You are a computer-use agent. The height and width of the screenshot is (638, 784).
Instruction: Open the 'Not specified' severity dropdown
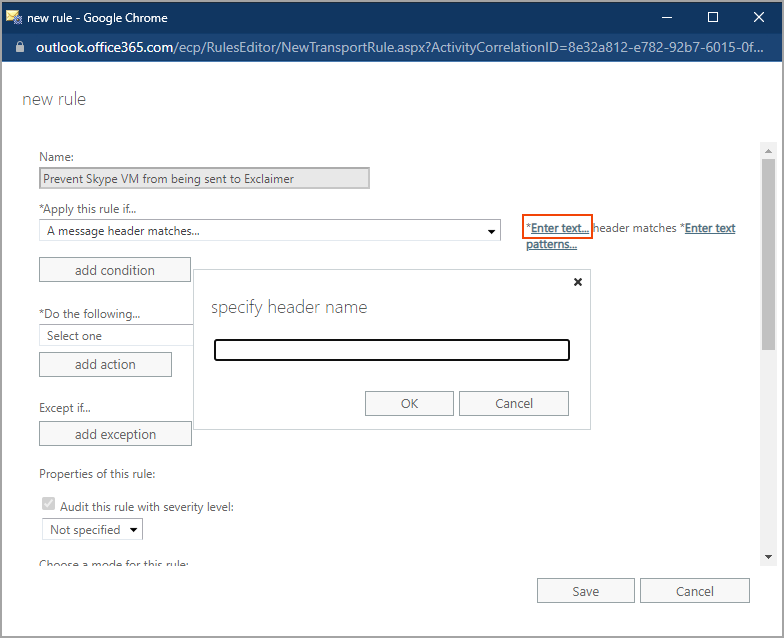coord(92,530)
